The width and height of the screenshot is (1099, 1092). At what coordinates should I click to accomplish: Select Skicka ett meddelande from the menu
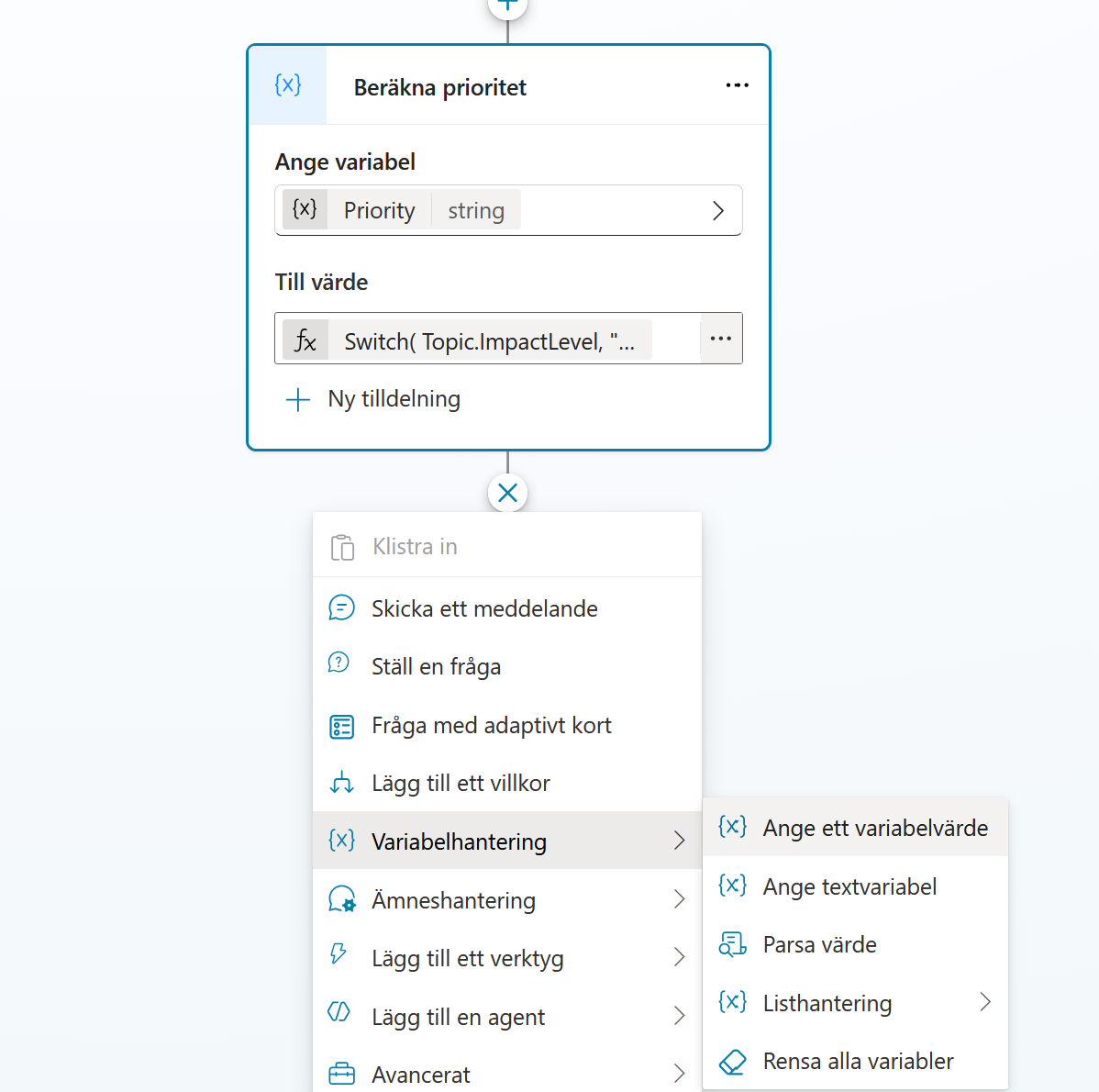(x=506, y=608)
